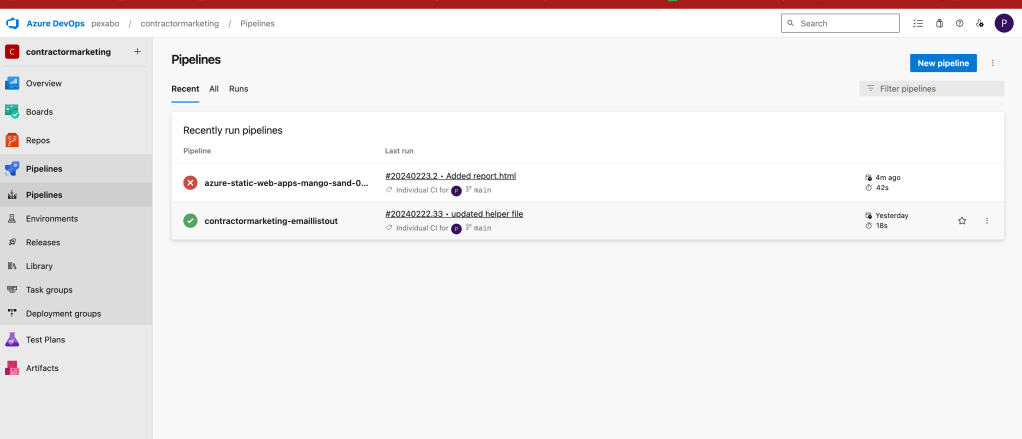Image resolution: width=1022 pixels, height=439 pixels.
Task: Open the work items list icon
Action: point(918,23)
